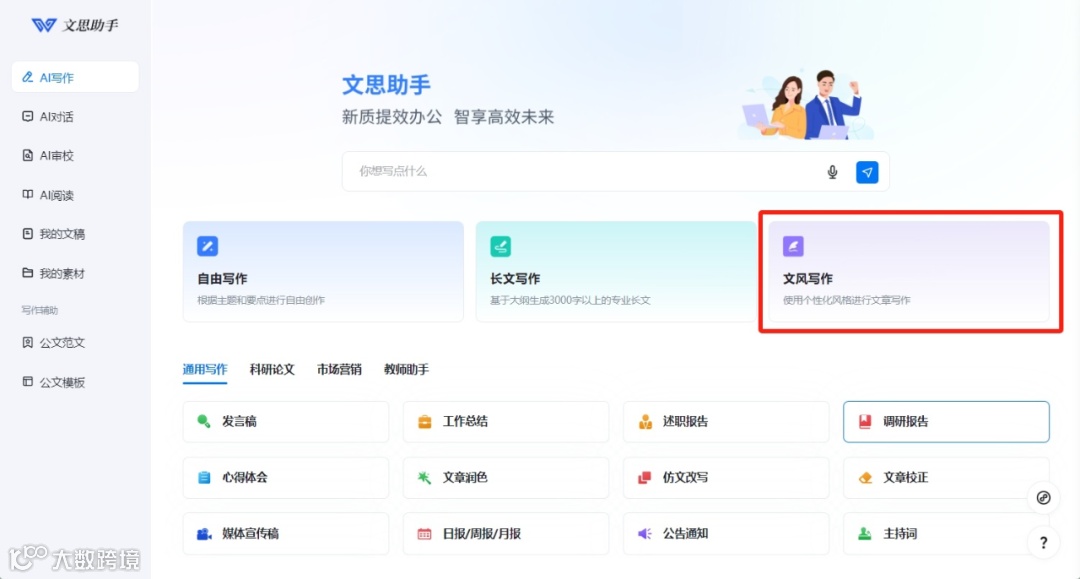Click the 工作总结 briefcase icon
The image size is (1080, 579).
click(424, 421)
